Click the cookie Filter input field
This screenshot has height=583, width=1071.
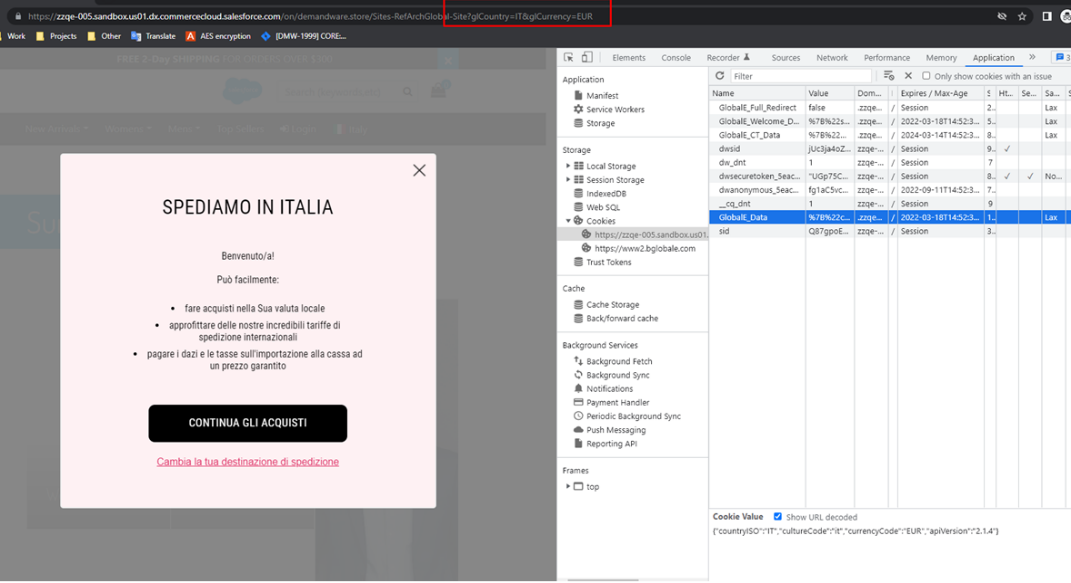tap(800, 76)
